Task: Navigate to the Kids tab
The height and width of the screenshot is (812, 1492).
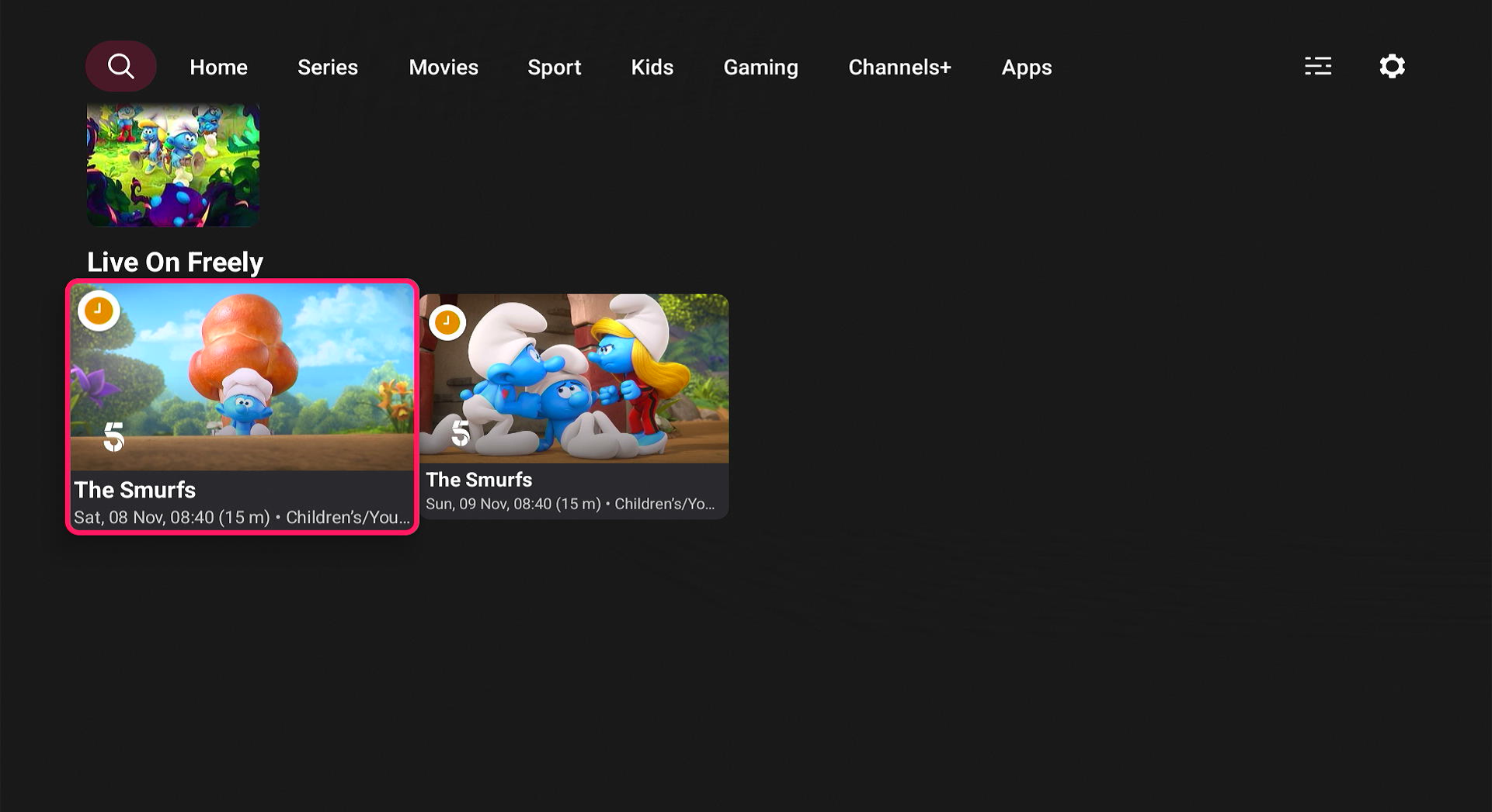Action: point(652,68)
